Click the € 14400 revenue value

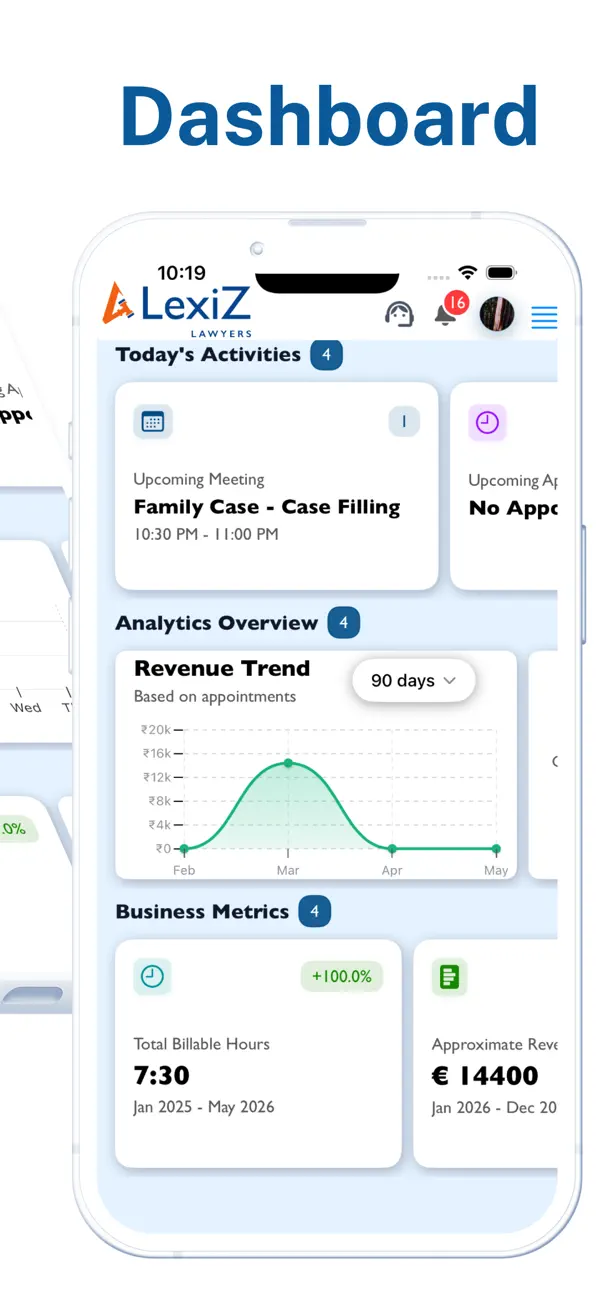(x=486, y=1077)
